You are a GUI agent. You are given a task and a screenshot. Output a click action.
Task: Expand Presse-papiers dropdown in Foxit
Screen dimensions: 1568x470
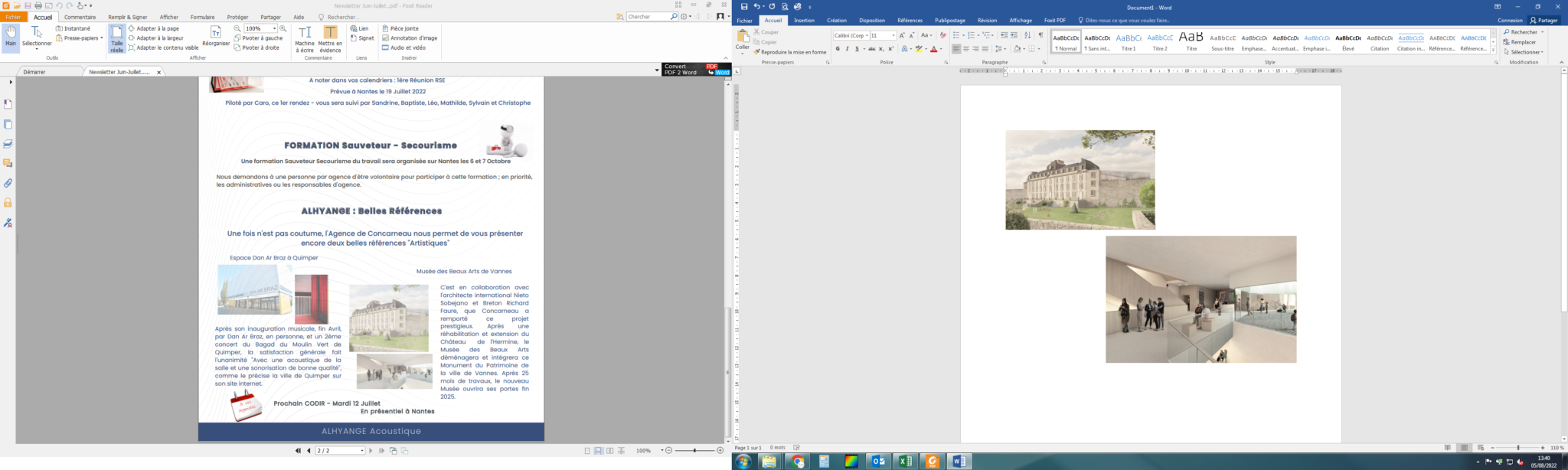(101, 38)
